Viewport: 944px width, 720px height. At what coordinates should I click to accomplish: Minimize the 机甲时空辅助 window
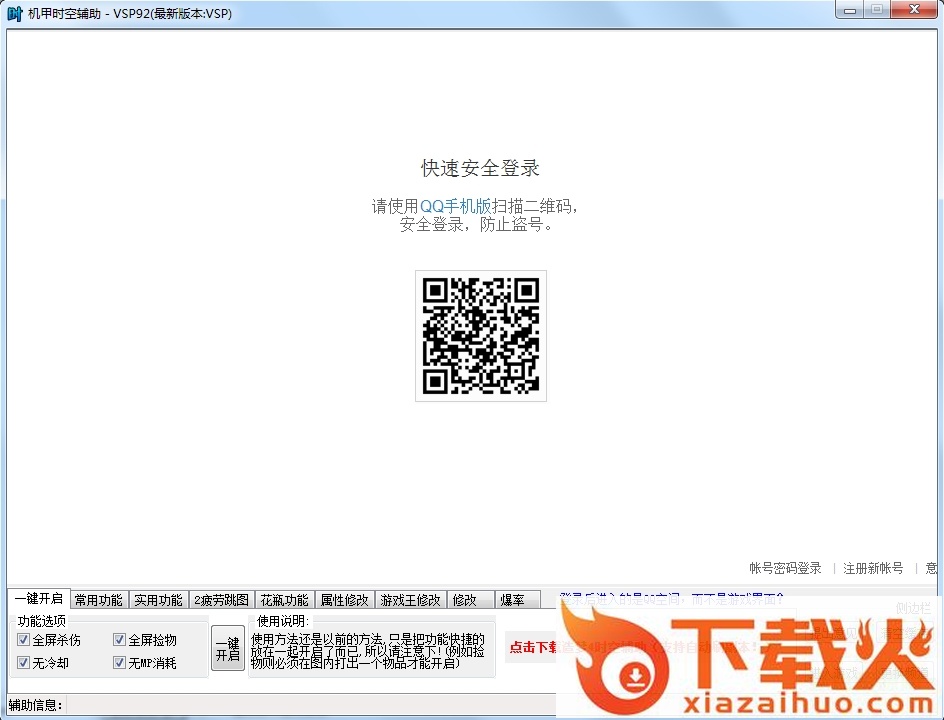(x=850, y=10)
